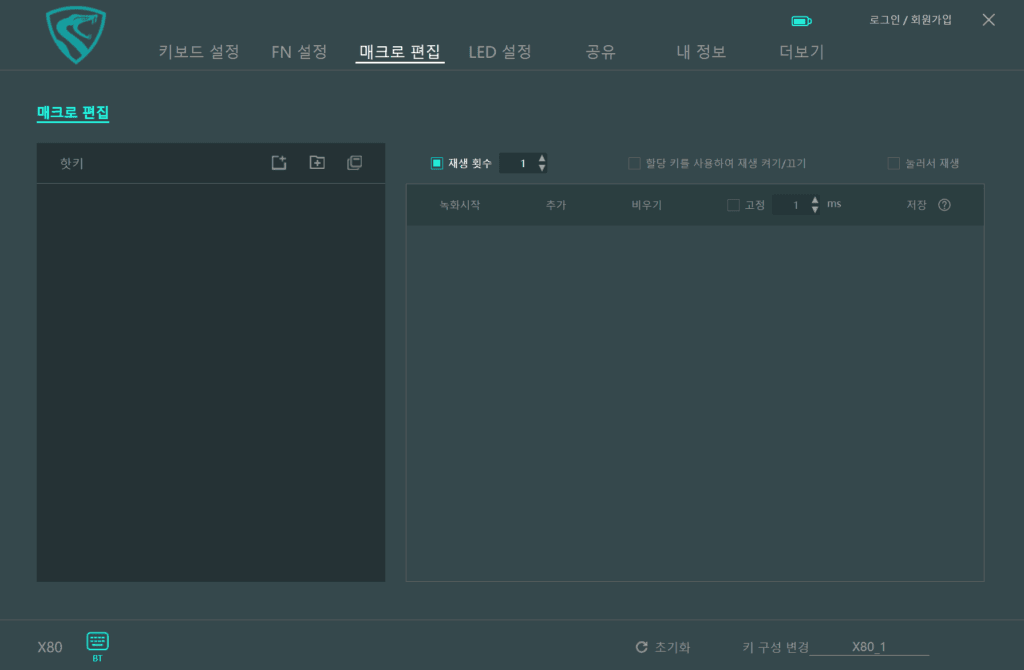
Task: Toggle the 재생 횟수 checkbox
Action: [437, 163]
